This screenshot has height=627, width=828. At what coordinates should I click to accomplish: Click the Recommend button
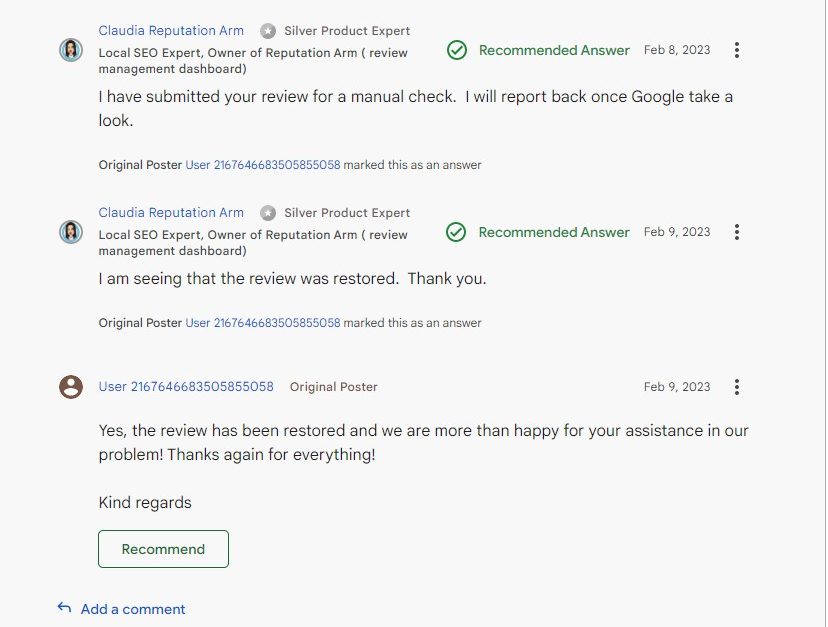pyautogui.click(x=163, y=549)
